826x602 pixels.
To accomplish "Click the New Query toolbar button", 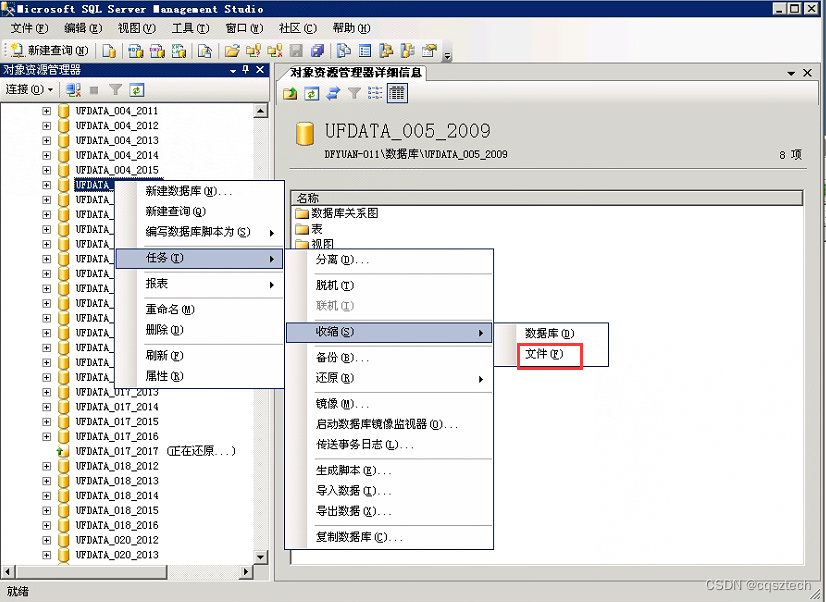I will tap(50, 51).
